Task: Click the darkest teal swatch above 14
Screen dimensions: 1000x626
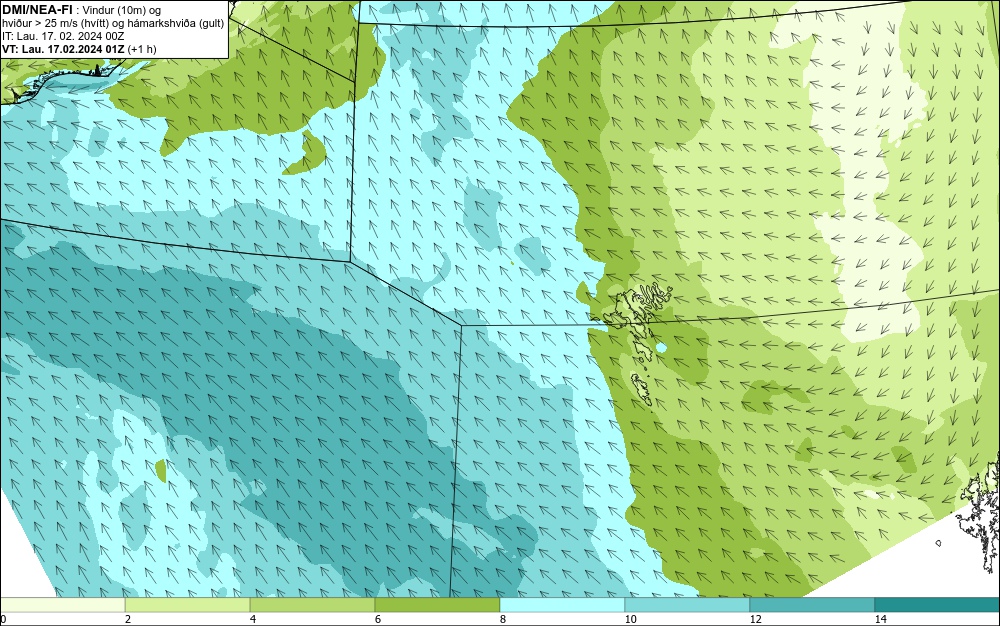Action: point(938,604)
